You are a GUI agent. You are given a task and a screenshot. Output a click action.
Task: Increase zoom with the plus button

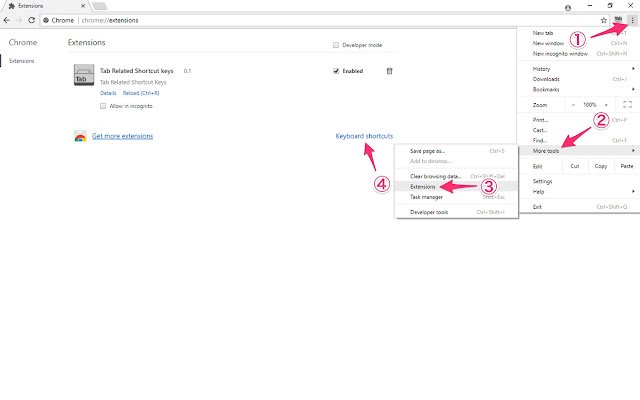[x=606, y=105]
